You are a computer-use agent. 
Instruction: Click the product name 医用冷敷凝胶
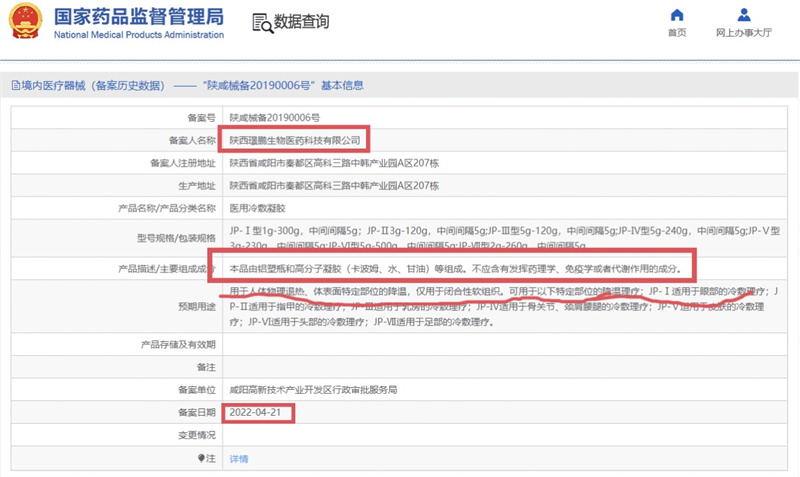pos(258,209)
